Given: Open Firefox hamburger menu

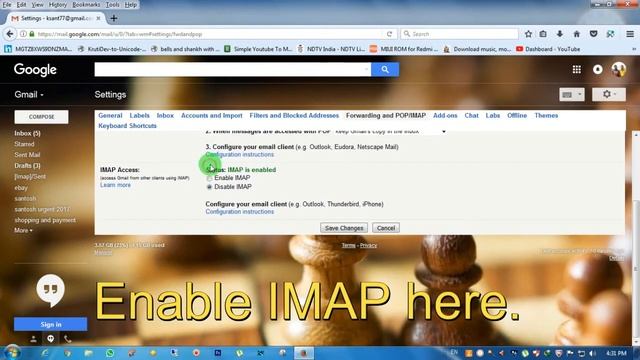Looking at the screenshot, I should click(630, 34).
